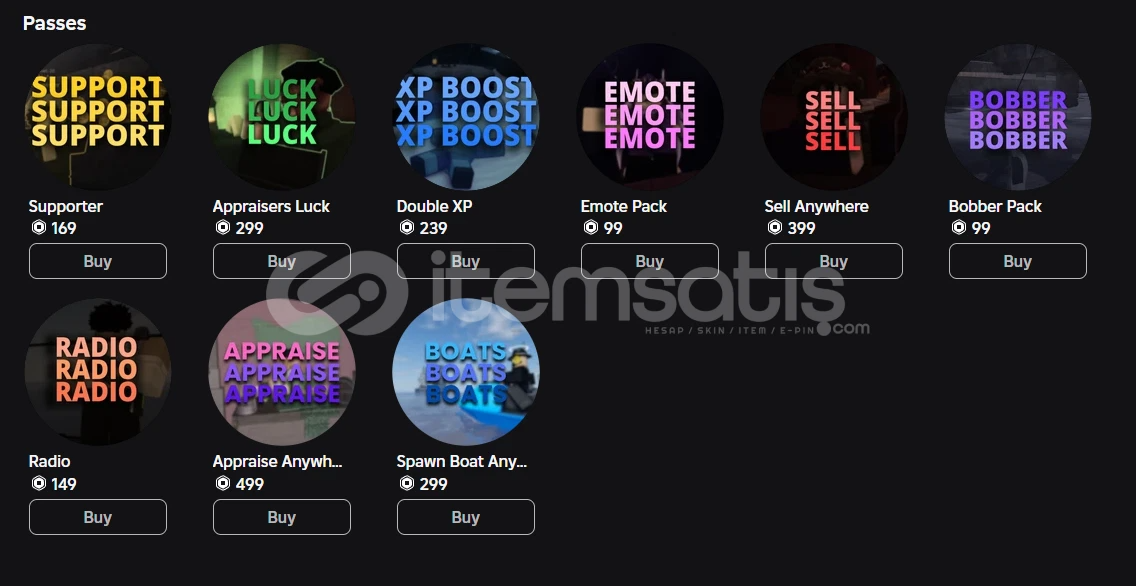Screen dimensions: 1136x586
Task: Open the Radio pass icon
Action: click(x=98, y=372)
